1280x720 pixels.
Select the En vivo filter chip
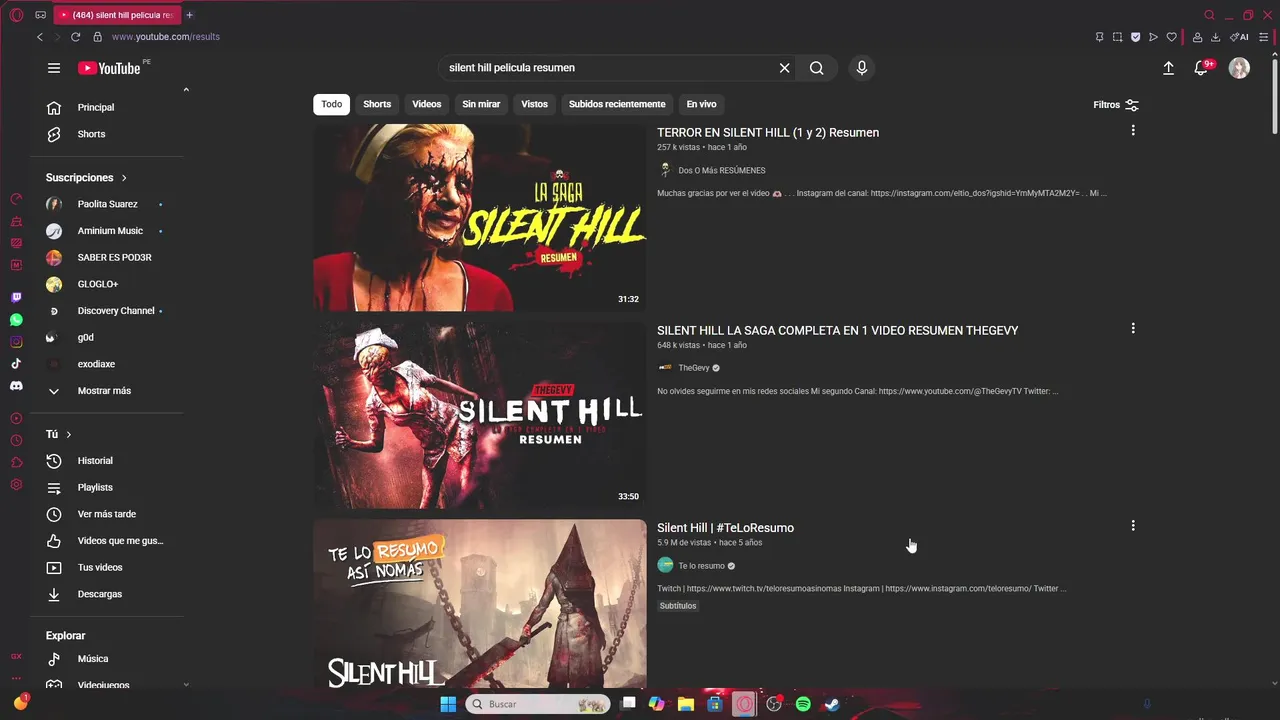pos(701,104)
